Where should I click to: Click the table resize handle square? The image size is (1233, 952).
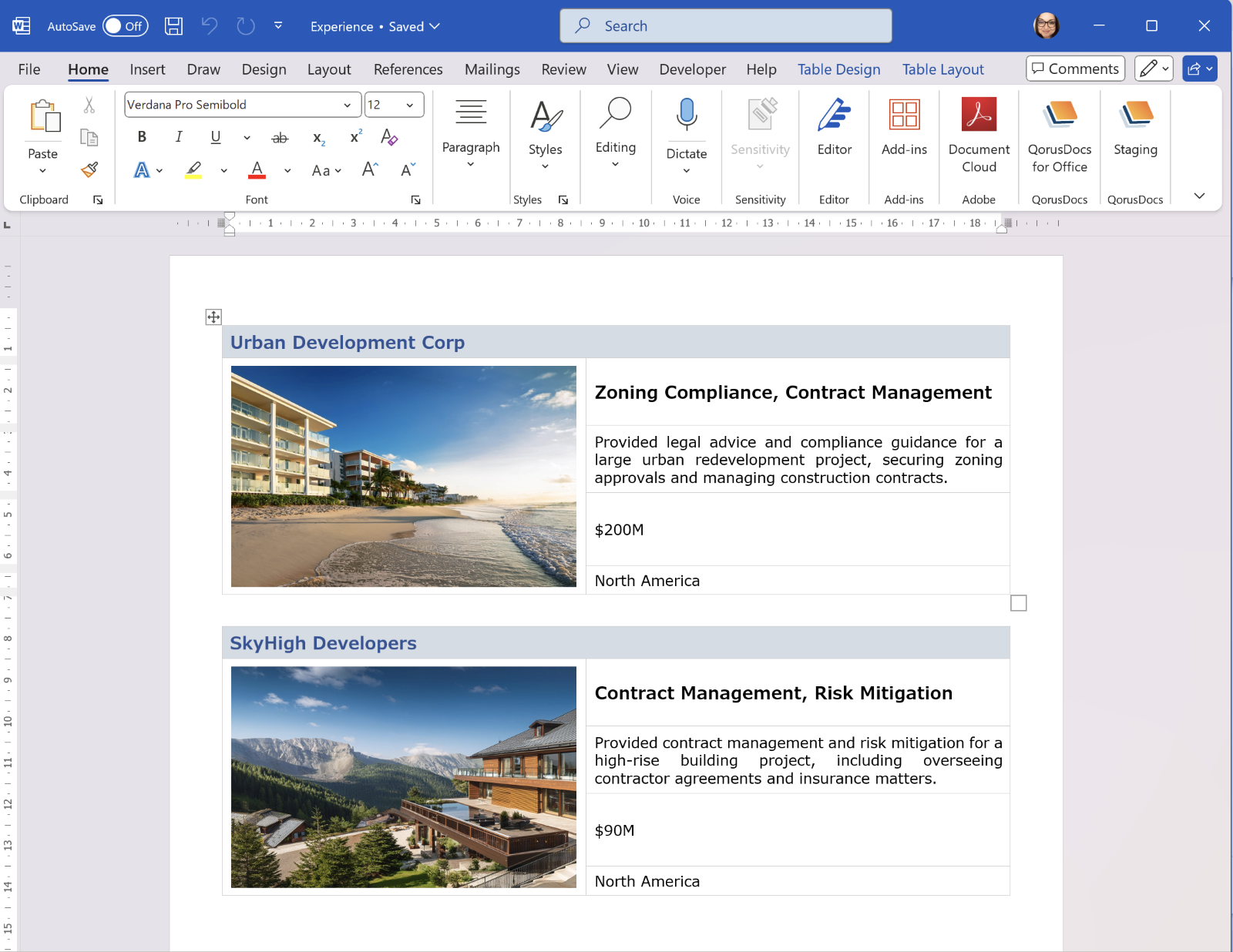(1018, 603)
